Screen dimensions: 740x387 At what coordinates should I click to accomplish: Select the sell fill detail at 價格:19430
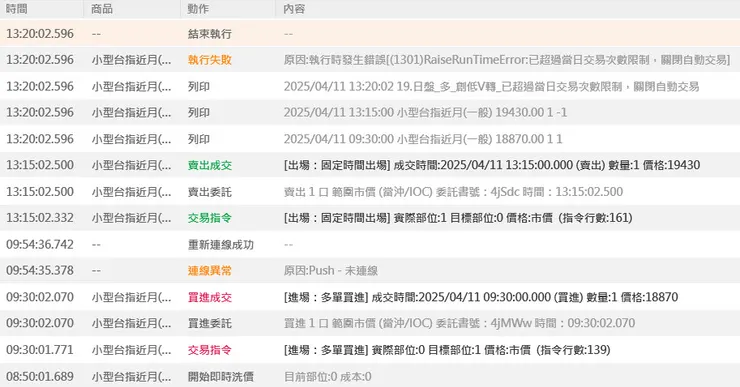492,165
